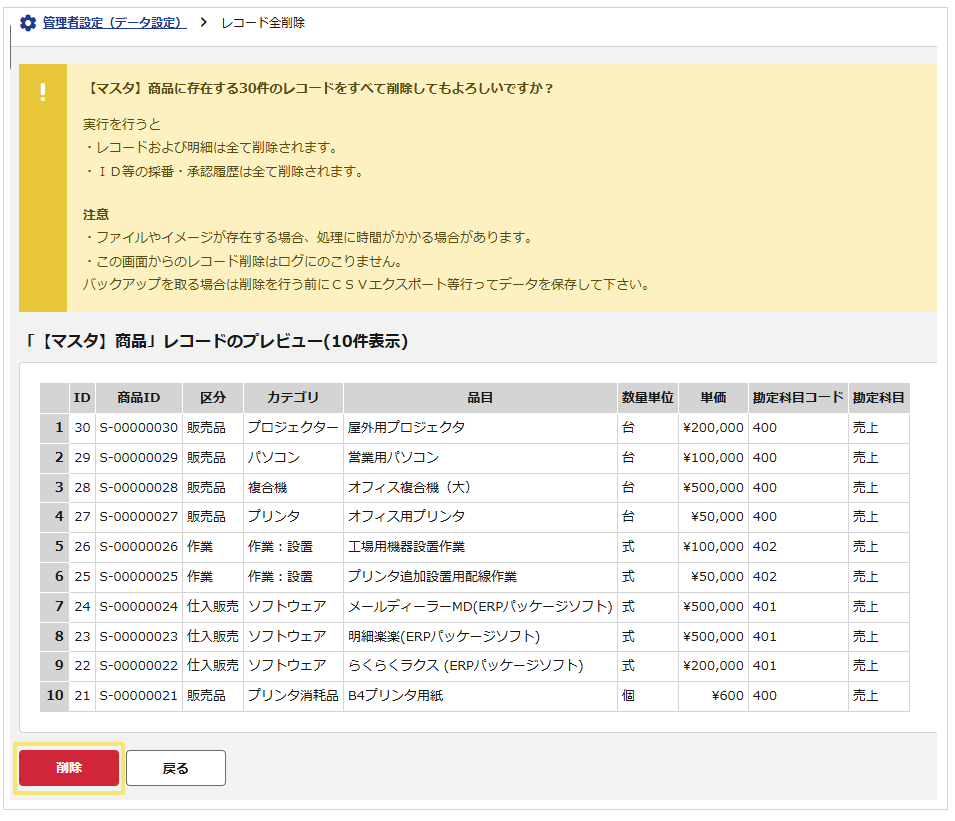This screenshot has height=821, width=955.
Task: Select cell S-00000028
Action: (x=139, y=487)
